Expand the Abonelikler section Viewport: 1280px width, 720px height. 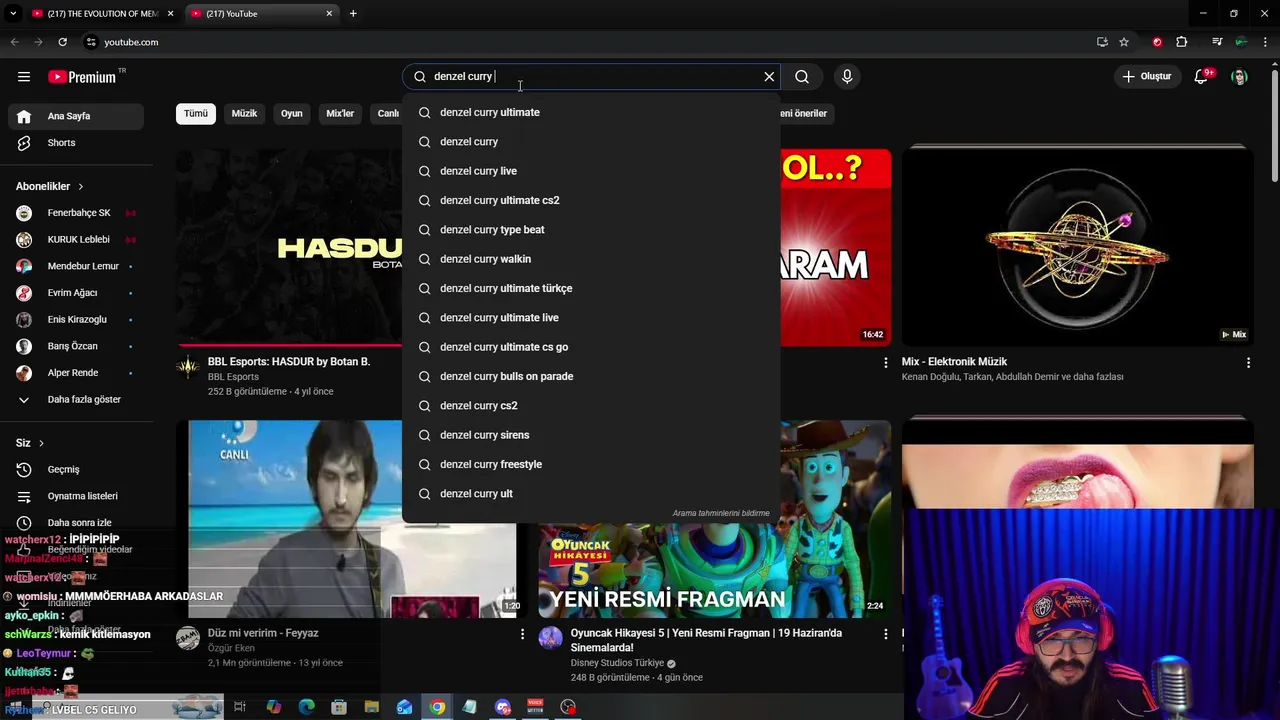click(x=50, y=186)
